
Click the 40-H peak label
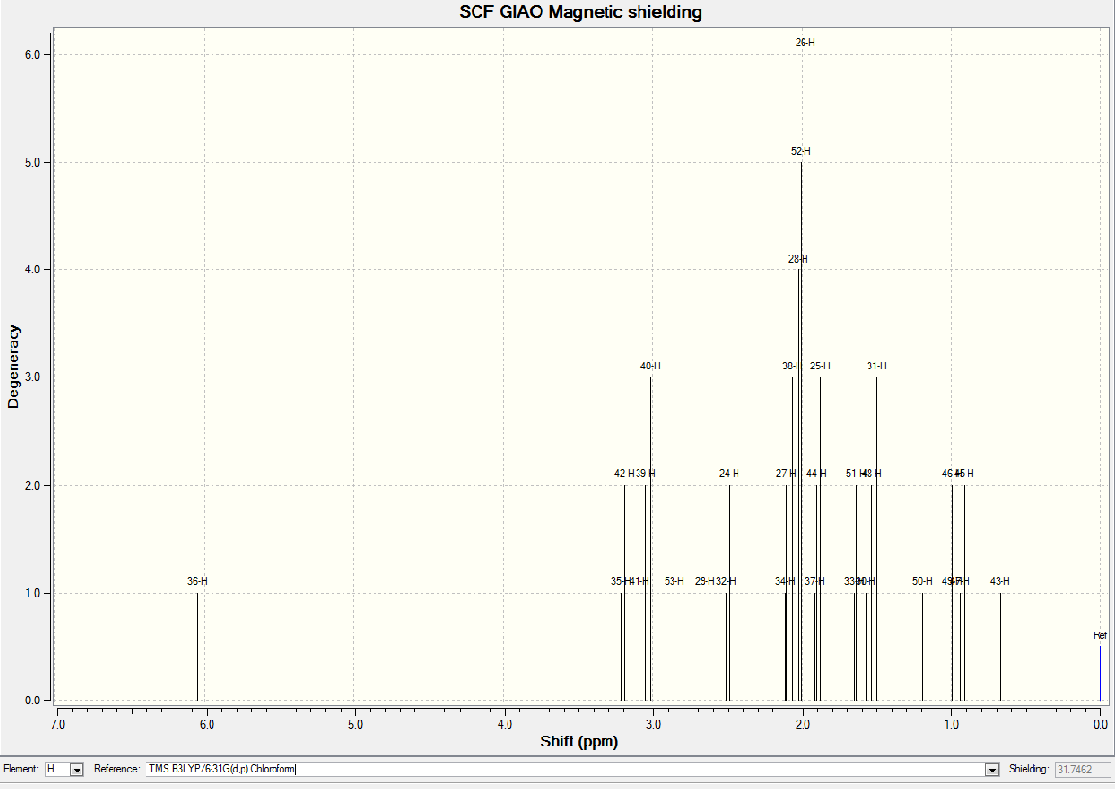point(650,366)
